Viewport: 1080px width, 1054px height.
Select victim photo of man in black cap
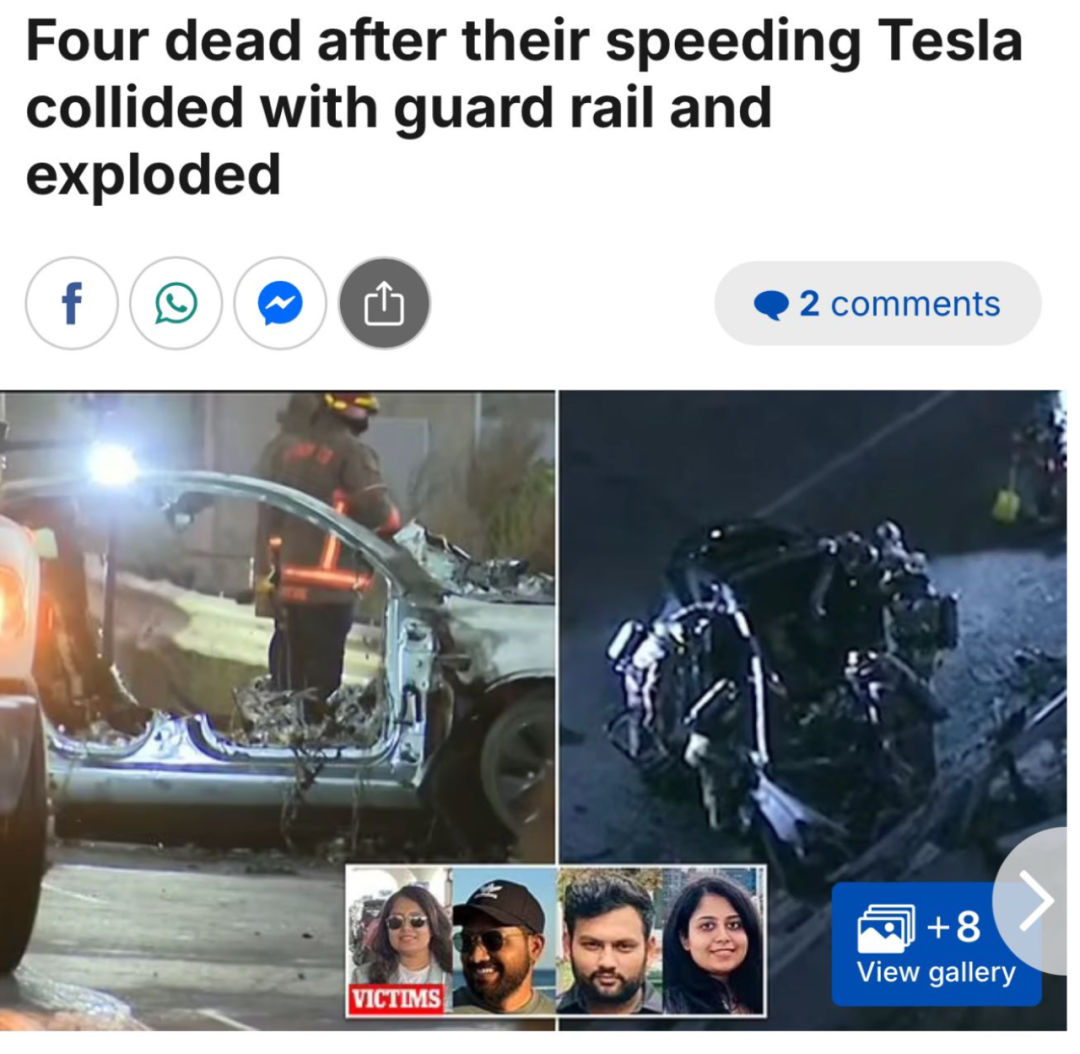pyautogui.click(x=505, y=941)
